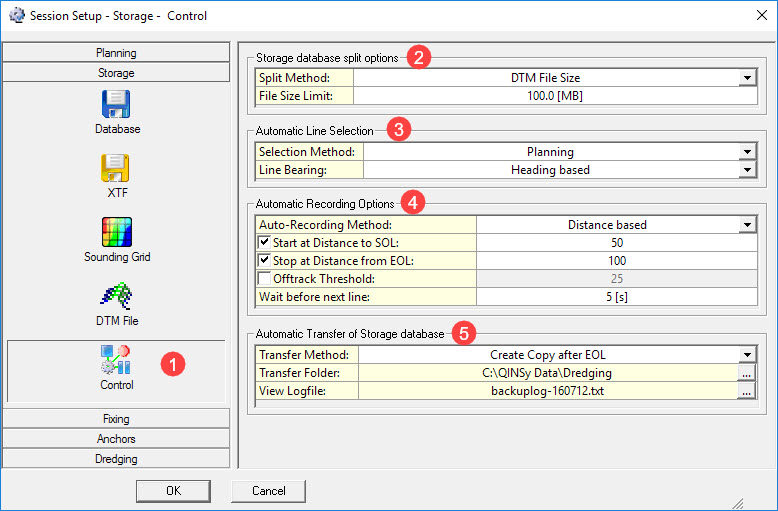778x511 pixels.
Task: Confirm settings with the OK button
Action: pos(173,491)
